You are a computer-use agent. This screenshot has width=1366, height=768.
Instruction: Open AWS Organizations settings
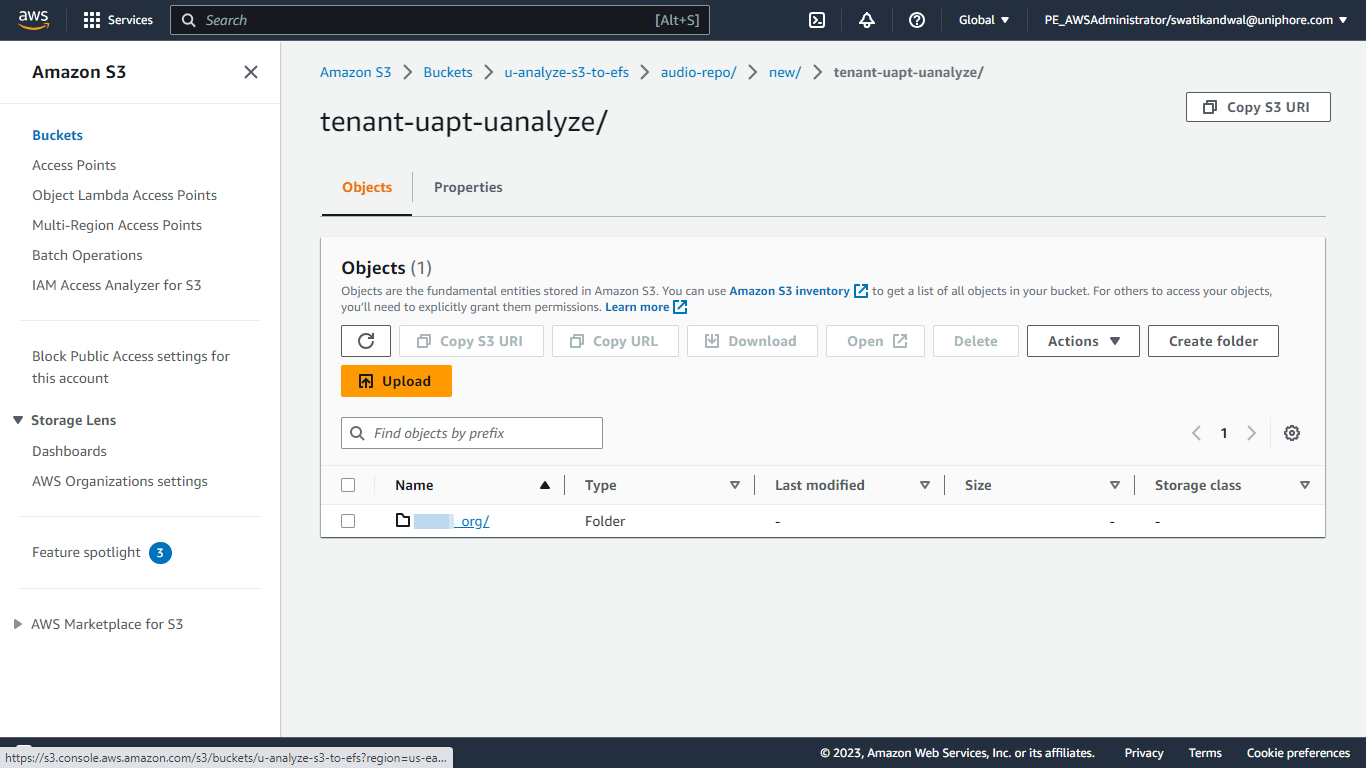pyautogui.click(x=120, y=481)
